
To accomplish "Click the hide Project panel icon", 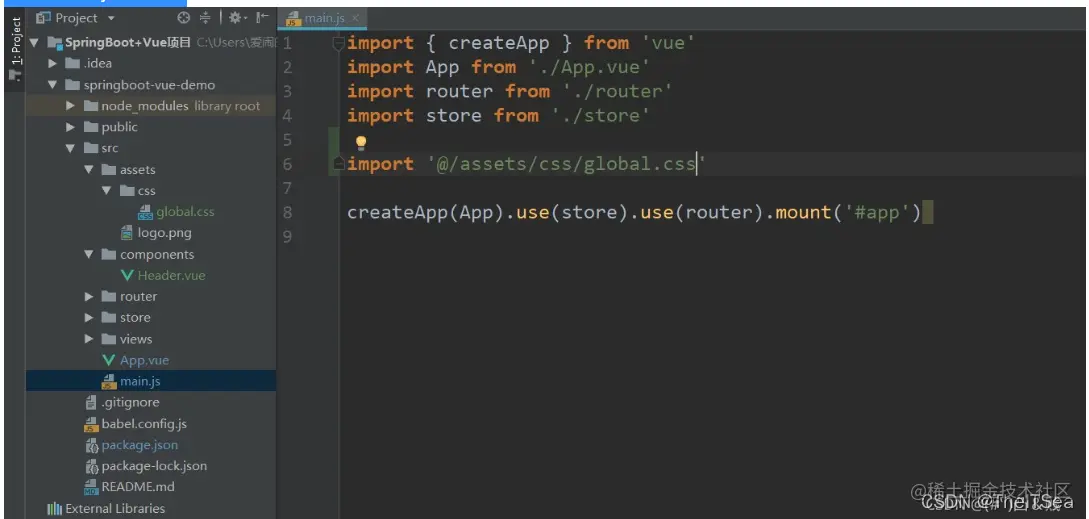I will 262,18.
